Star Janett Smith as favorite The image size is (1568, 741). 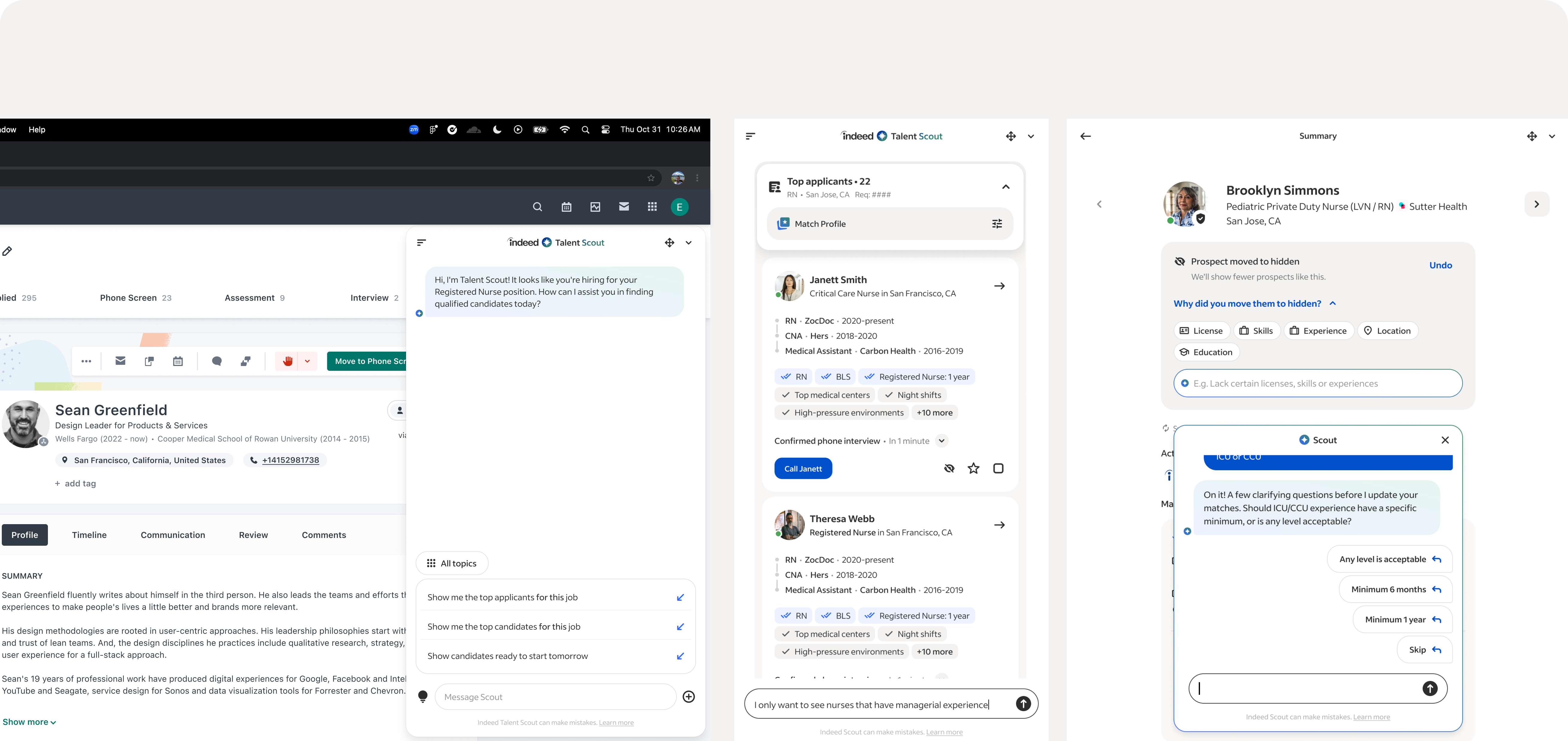point(973,468)
